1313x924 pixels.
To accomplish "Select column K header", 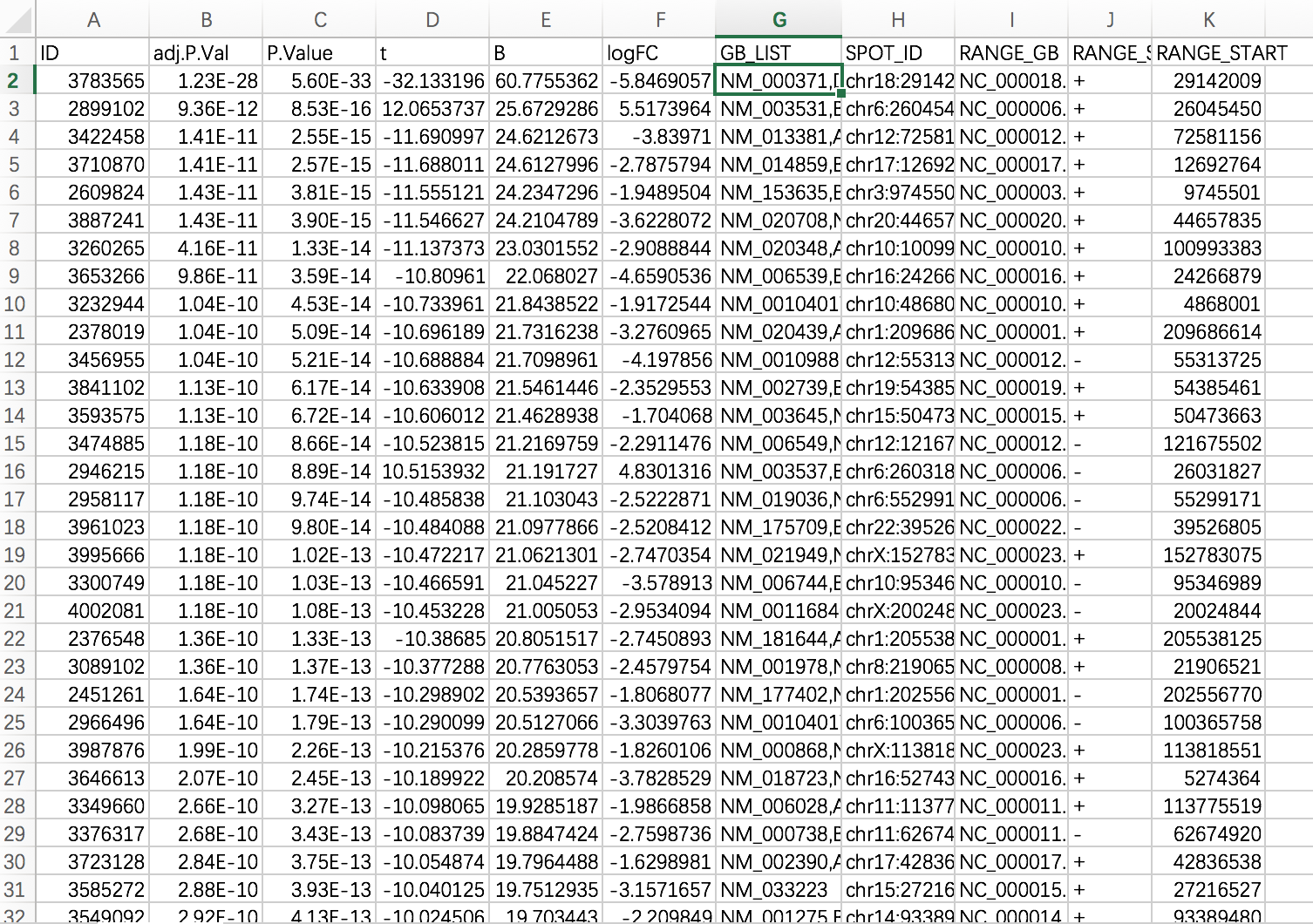I will pos(1208,19).
